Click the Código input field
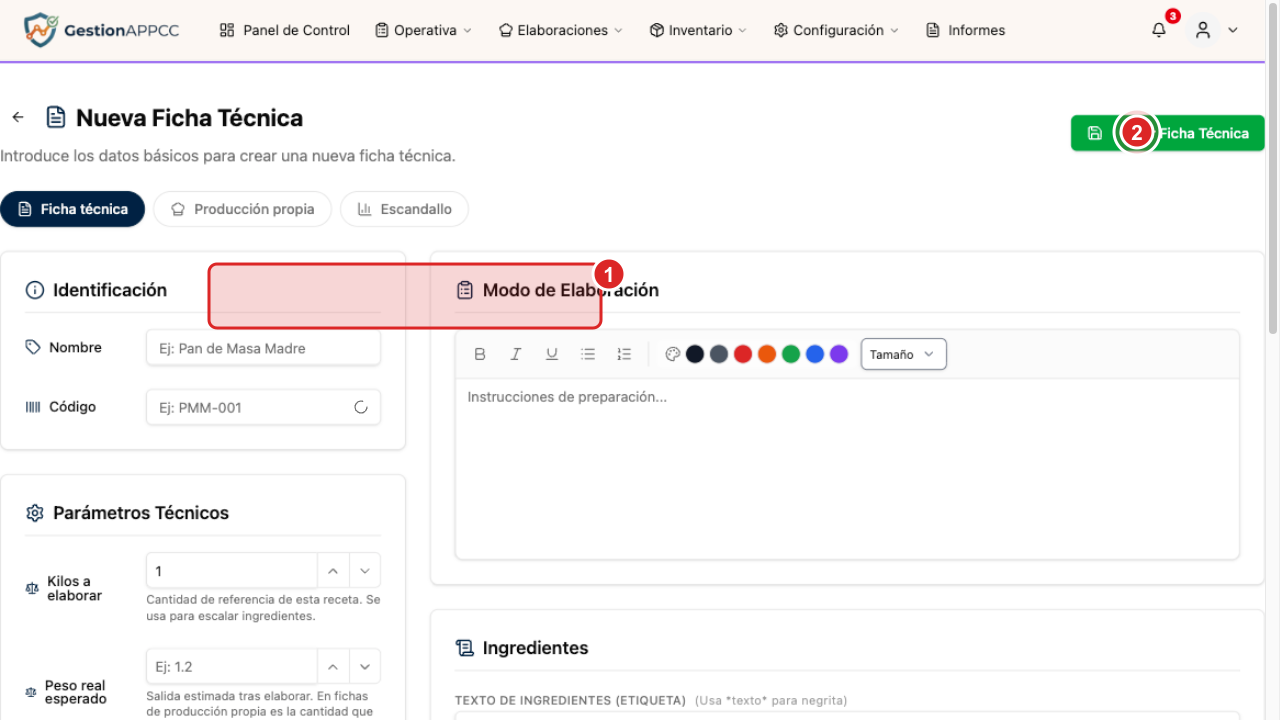Image resolution: width=1280 pixels, height=720 pixels. (263, 407)
